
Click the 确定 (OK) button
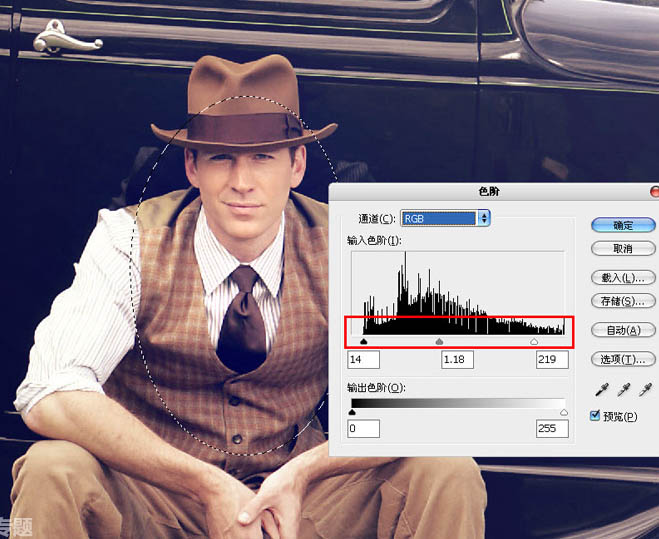pos(622,225)
